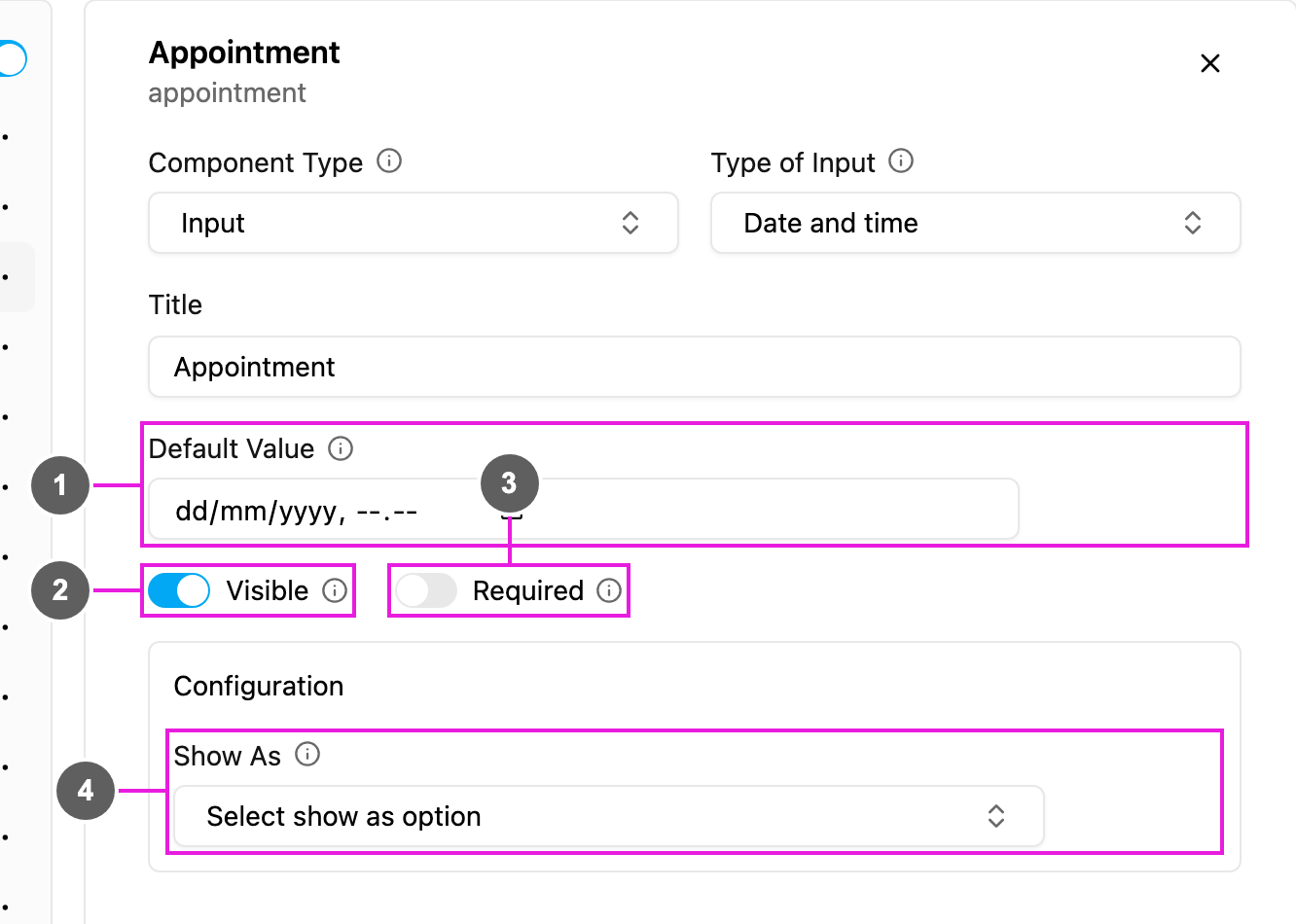Click the Title field label

tap(176, 305)
